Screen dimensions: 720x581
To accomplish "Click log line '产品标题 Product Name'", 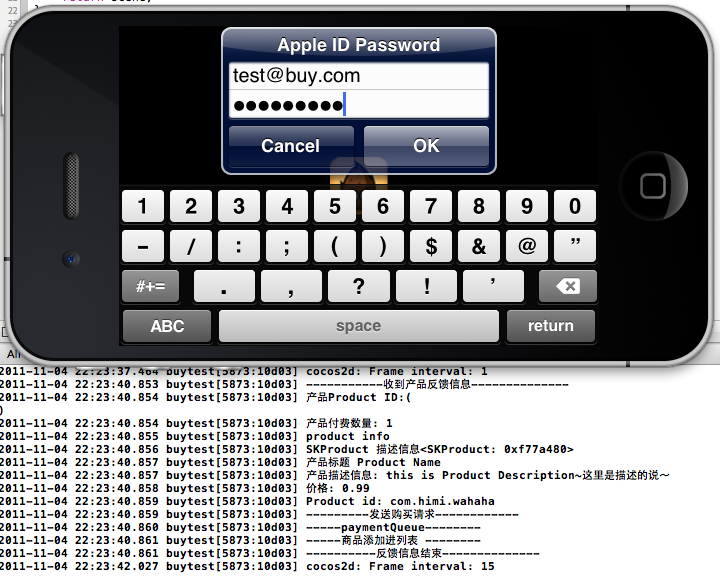I will click(x=373, y=462).
